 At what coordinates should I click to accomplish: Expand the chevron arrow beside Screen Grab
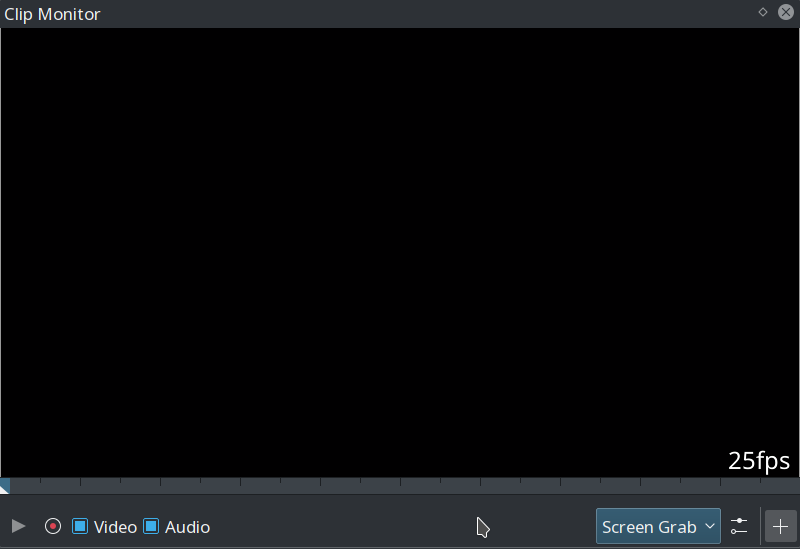pos(710,526)
